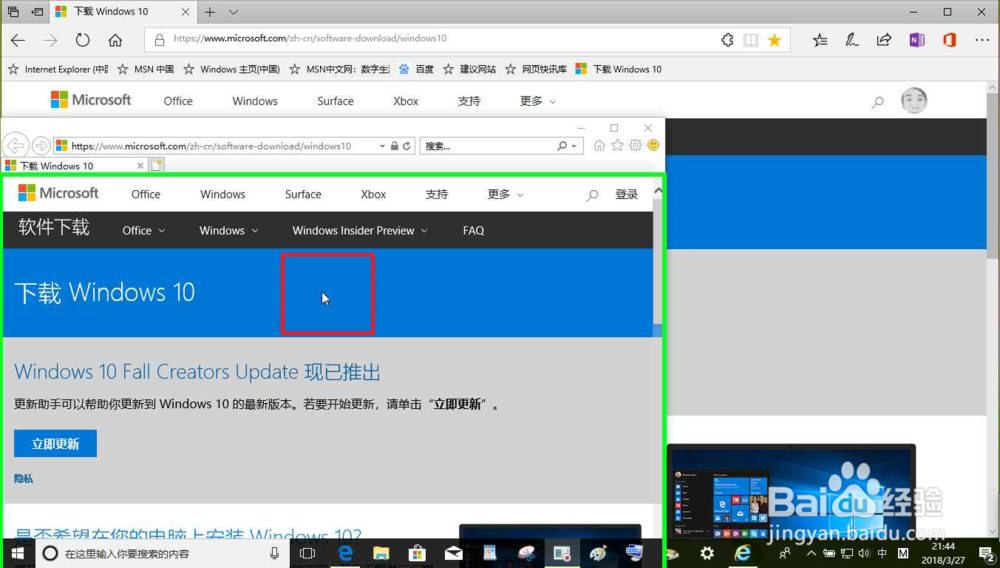Open IE search provider dropdown arrow
The image size is (1000, 568).
[574, 146]
